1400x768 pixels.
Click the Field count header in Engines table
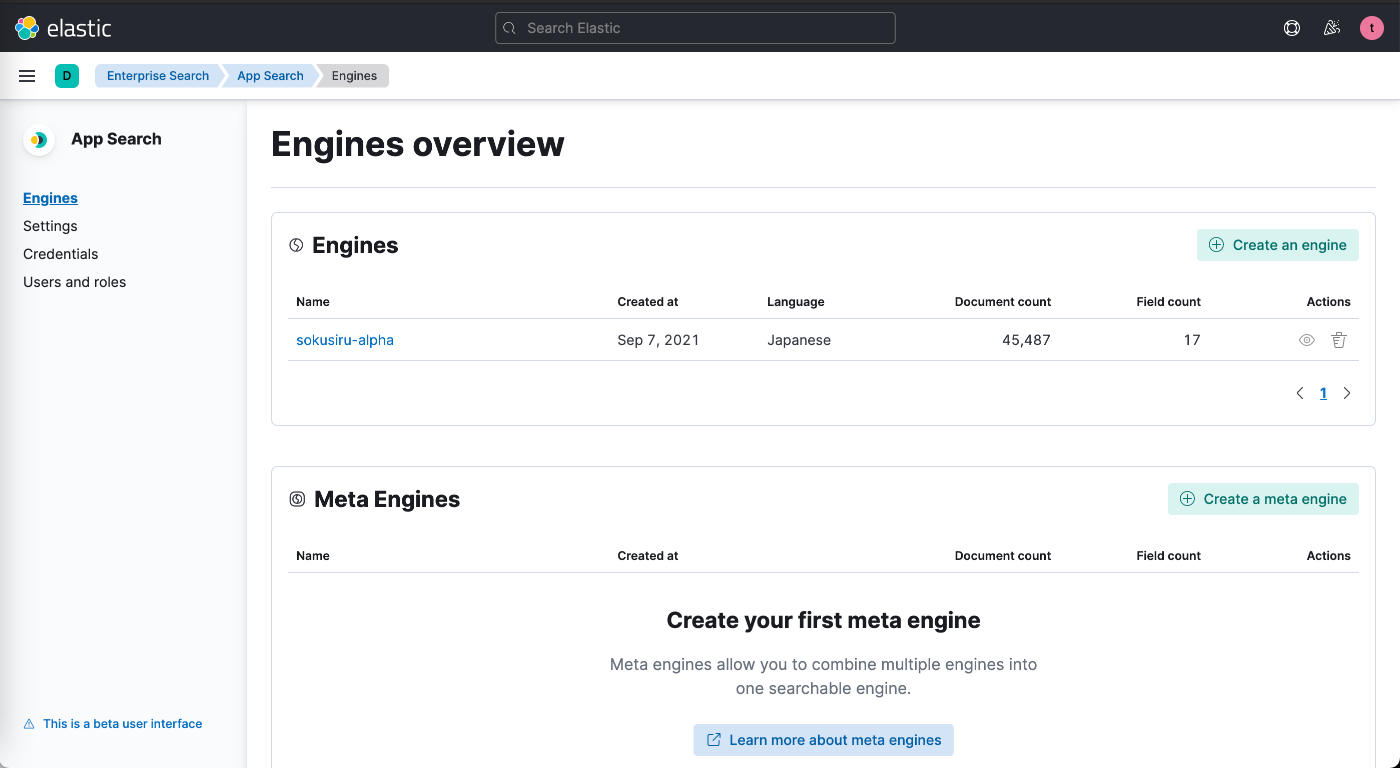pyautogui.click(x=1169, y=302)
